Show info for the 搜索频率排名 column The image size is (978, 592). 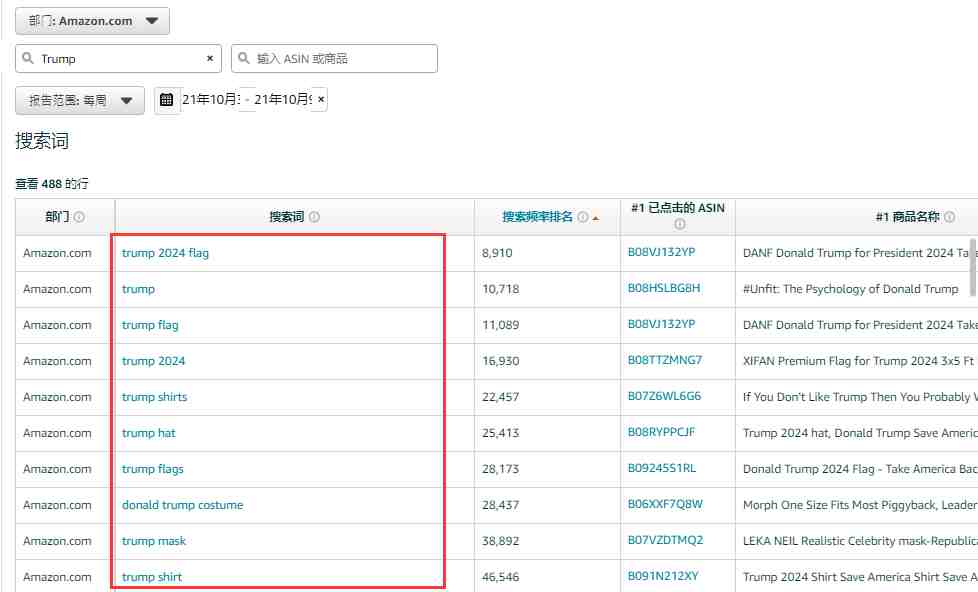[583, 217]
